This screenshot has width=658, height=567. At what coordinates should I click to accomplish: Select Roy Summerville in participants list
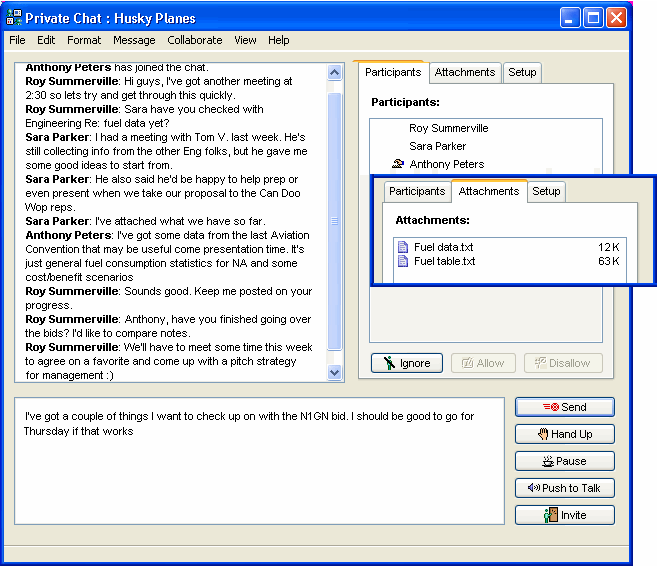point(448,128)
